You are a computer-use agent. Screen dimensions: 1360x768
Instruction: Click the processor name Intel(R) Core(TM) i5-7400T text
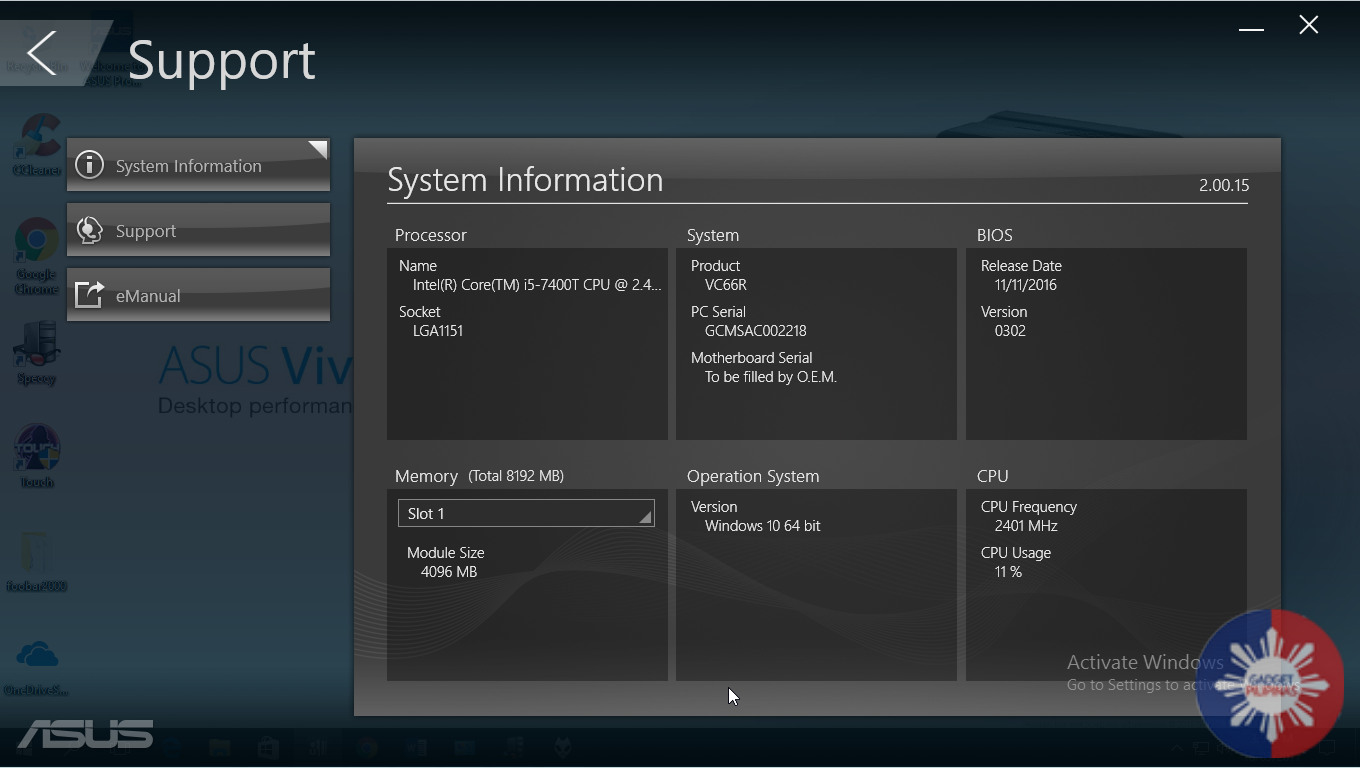(537, 285)
